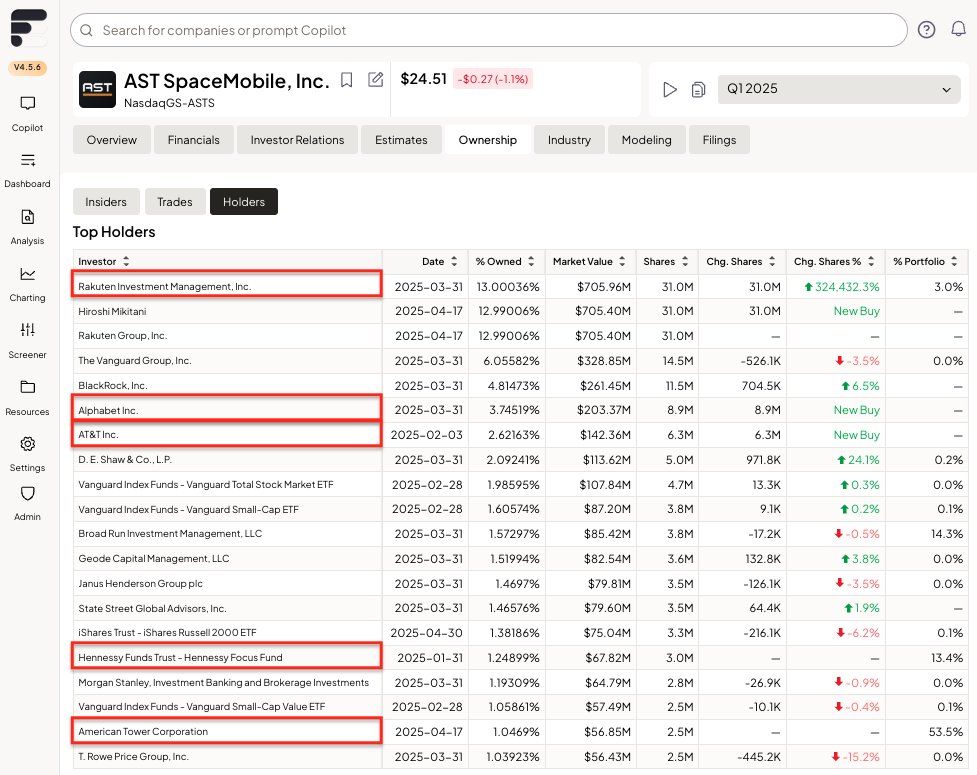
Task: Click the search magnifier icon
Action: (87, 30)
